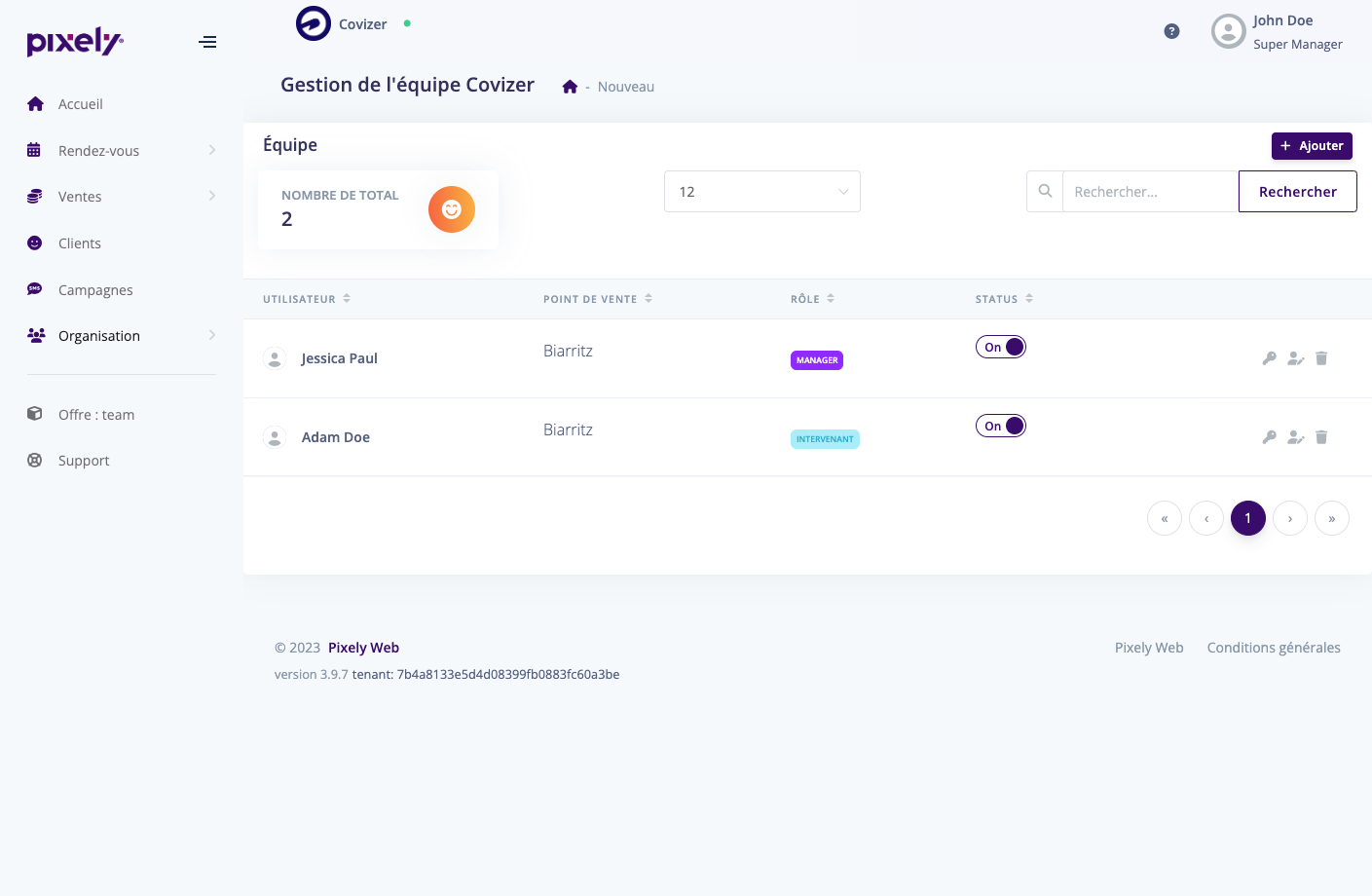Screen dimensions: 1372x896
Task: Click edit-user icon for Jessica Paul
Action: coord(1295,358)
